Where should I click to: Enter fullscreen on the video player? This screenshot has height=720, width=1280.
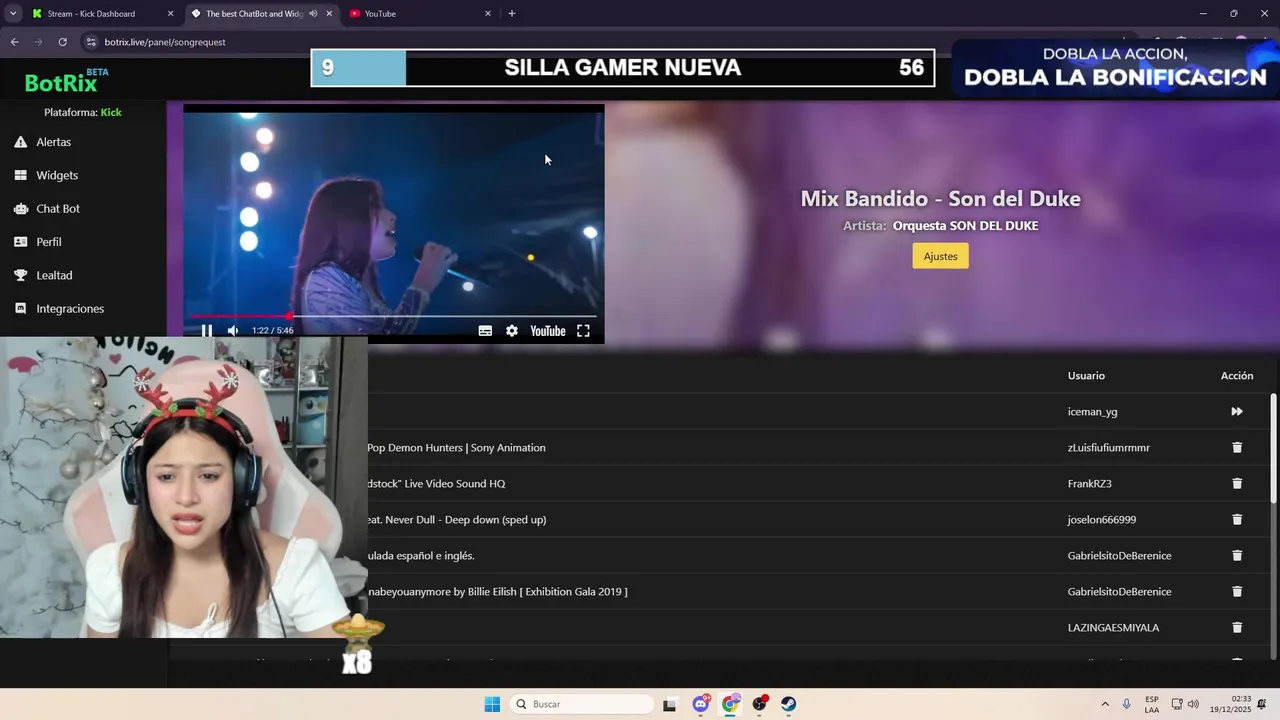coord(583,331)
